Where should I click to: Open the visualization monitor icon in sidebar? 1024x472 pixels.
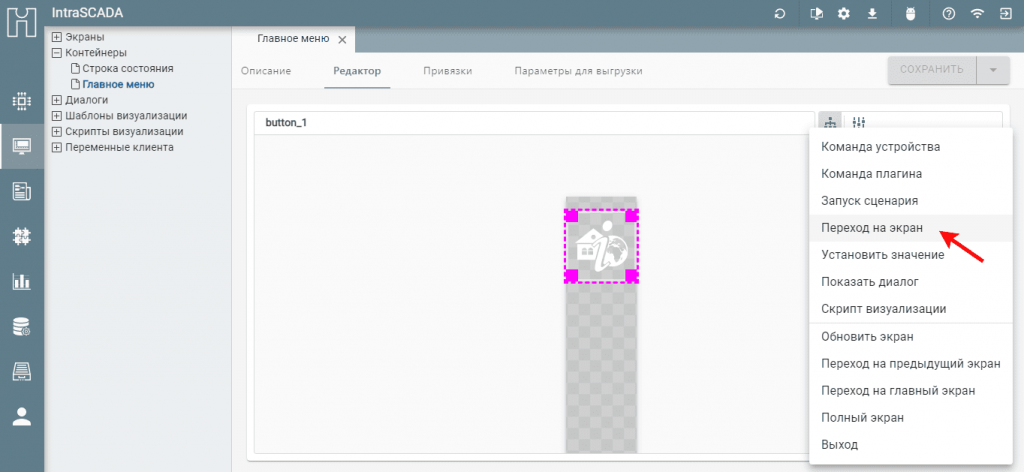pyautogui.click(x=22, y=146)
